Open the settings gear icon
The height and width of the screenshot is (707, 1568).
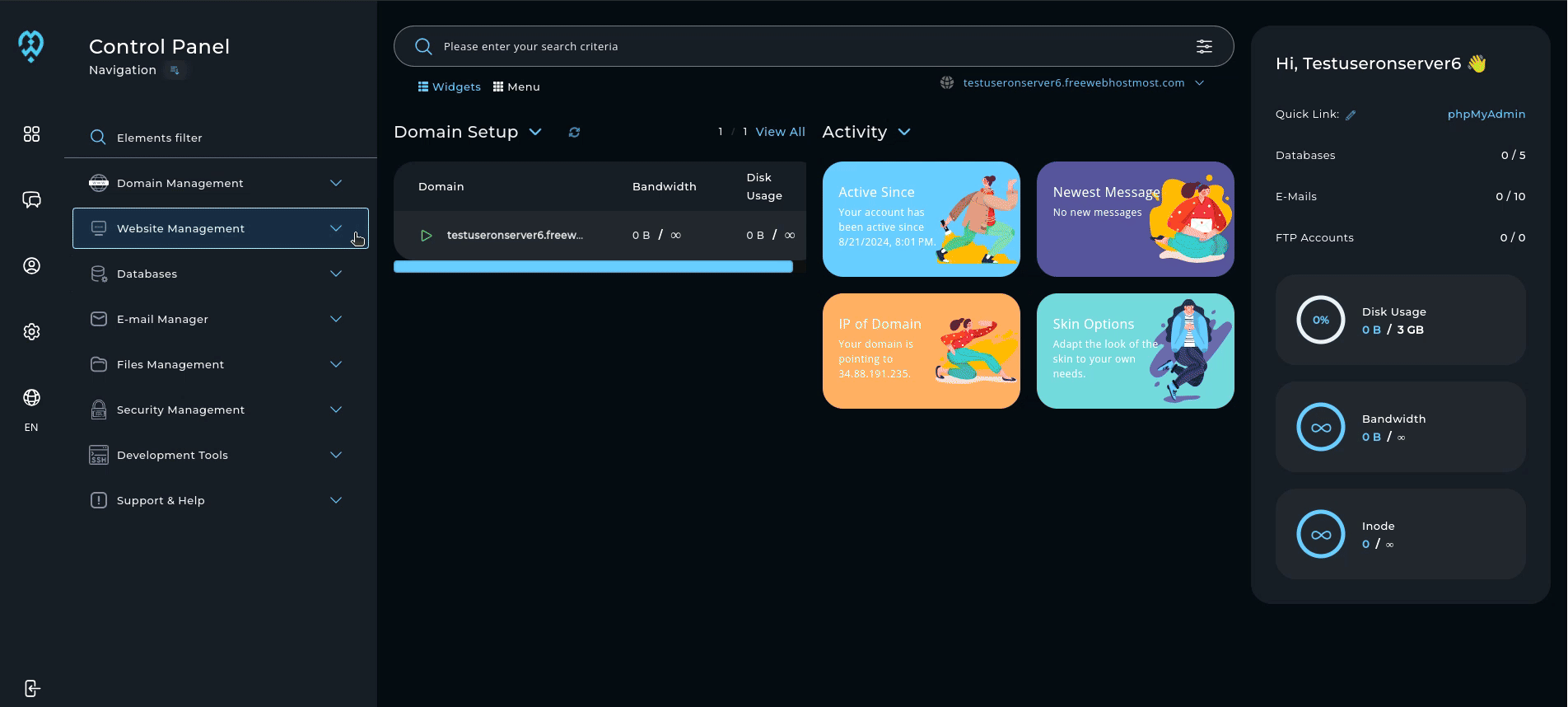tap(31, 332)
